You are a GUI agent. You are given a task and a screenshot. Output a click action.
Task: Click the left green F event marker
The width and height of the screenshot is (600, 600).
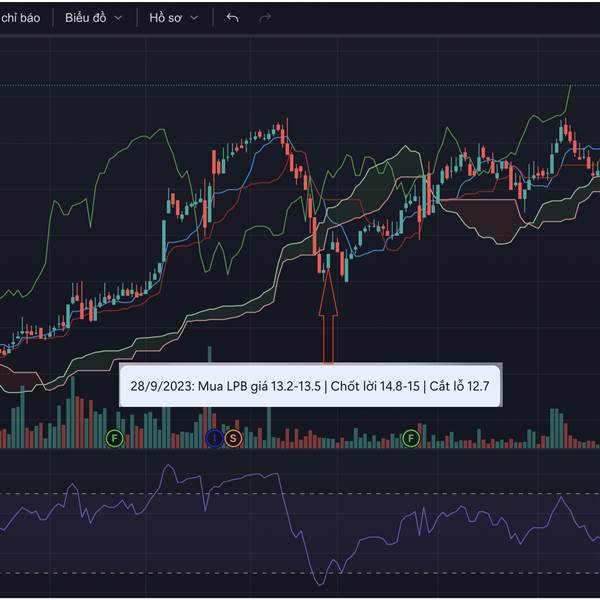coord(114,439)
